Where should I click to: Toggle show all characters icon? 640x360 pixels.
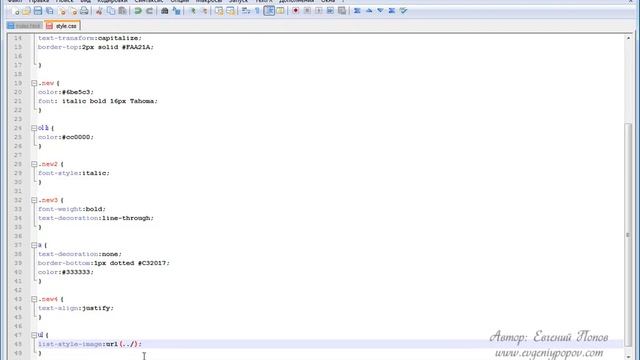pos(257,11)
